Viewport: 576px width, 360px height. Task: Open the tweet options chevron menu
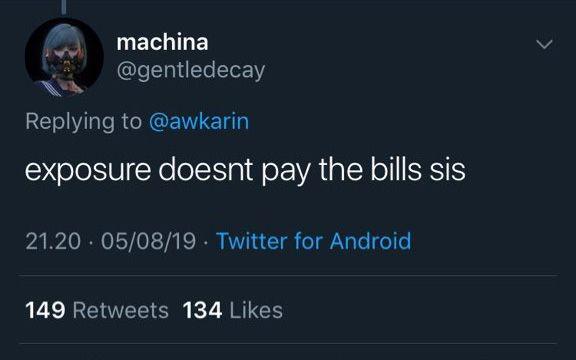[x=544, y=44]
